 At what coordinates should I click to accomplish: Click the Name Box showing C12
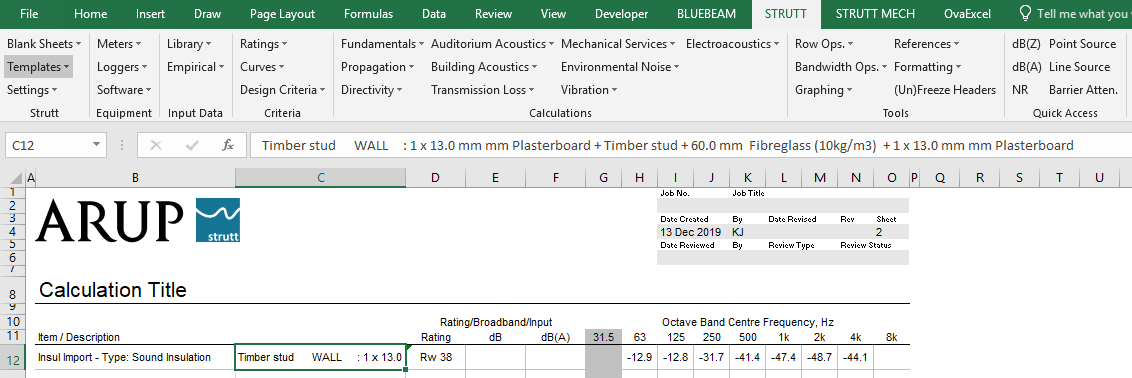(x=49, y=145)
